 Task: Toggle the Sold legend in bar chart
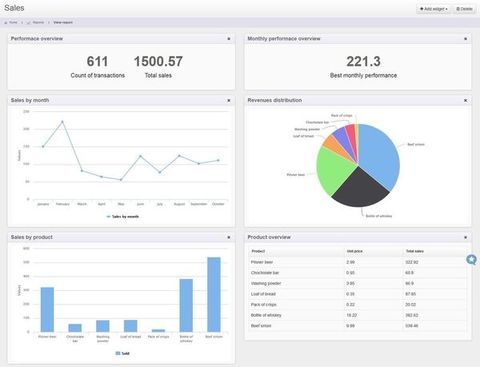[122, 353]
